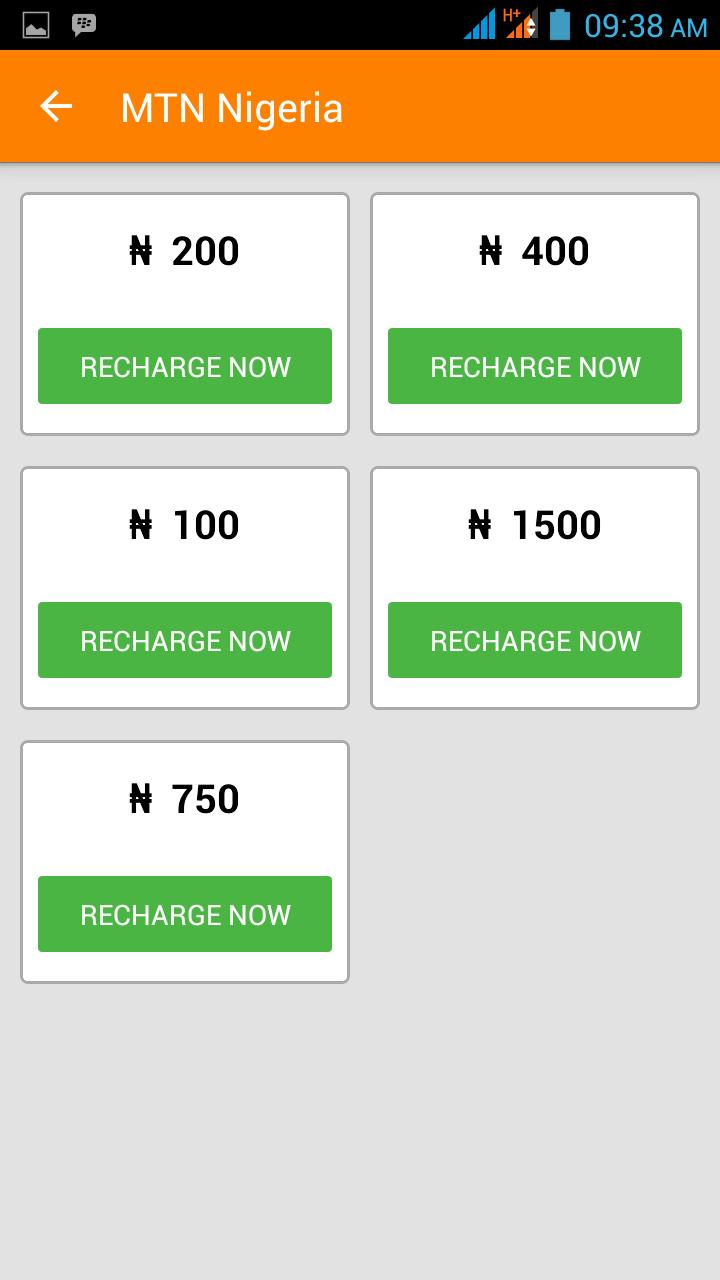
Task: Click the battery status icon
Action: point(560,24)
